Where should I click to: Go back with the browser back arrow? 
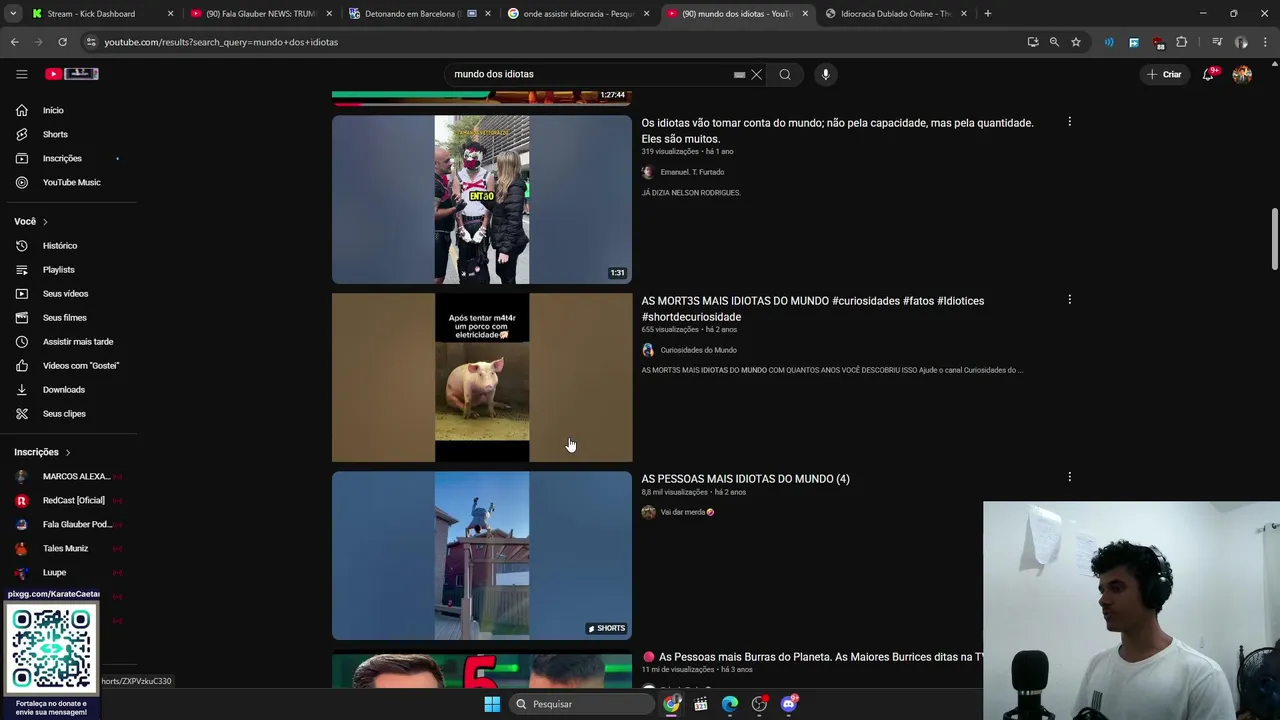point(14,42)
